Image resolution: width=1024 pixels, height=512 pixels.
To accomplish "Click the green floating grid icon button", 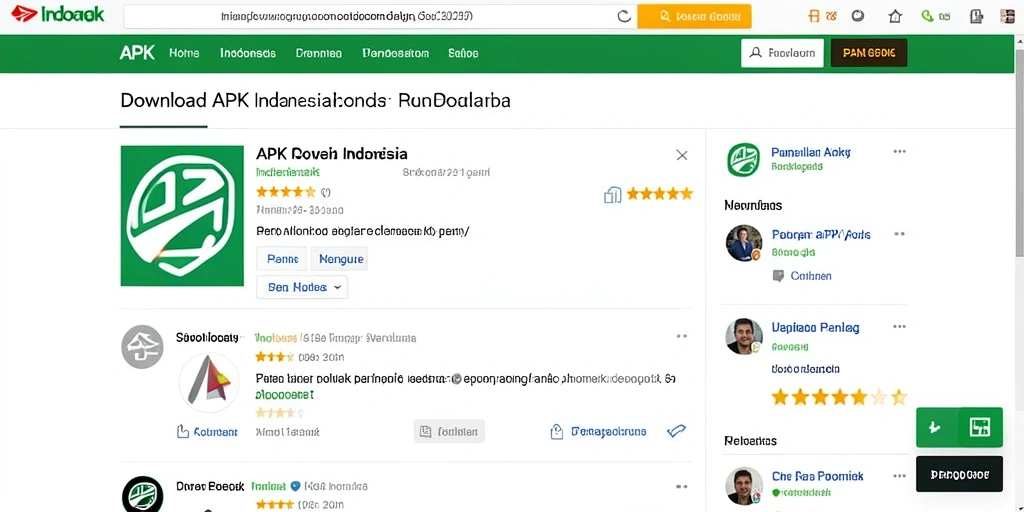I will click(980, 428).
